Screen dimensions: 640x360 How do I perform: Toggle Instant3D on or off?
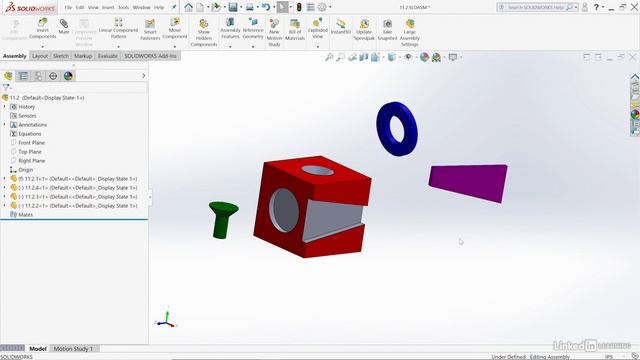coord(341,27)
